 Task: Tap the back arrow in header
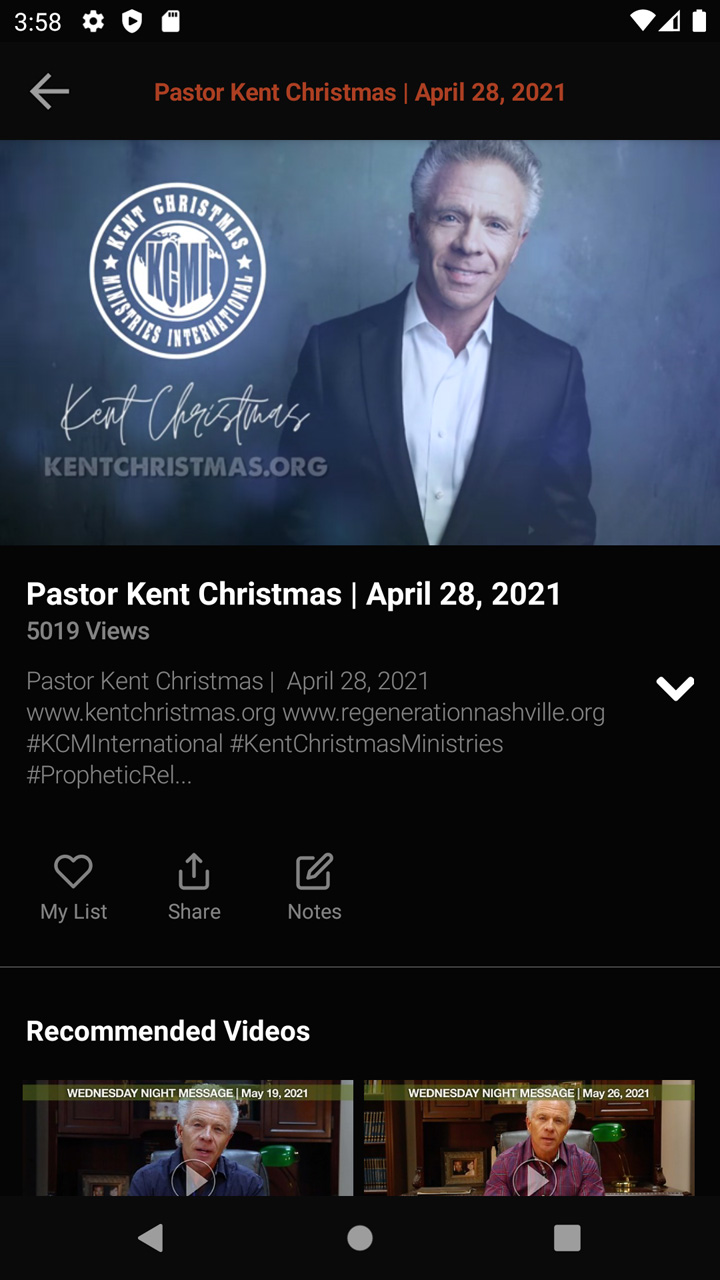pos(49,92)
